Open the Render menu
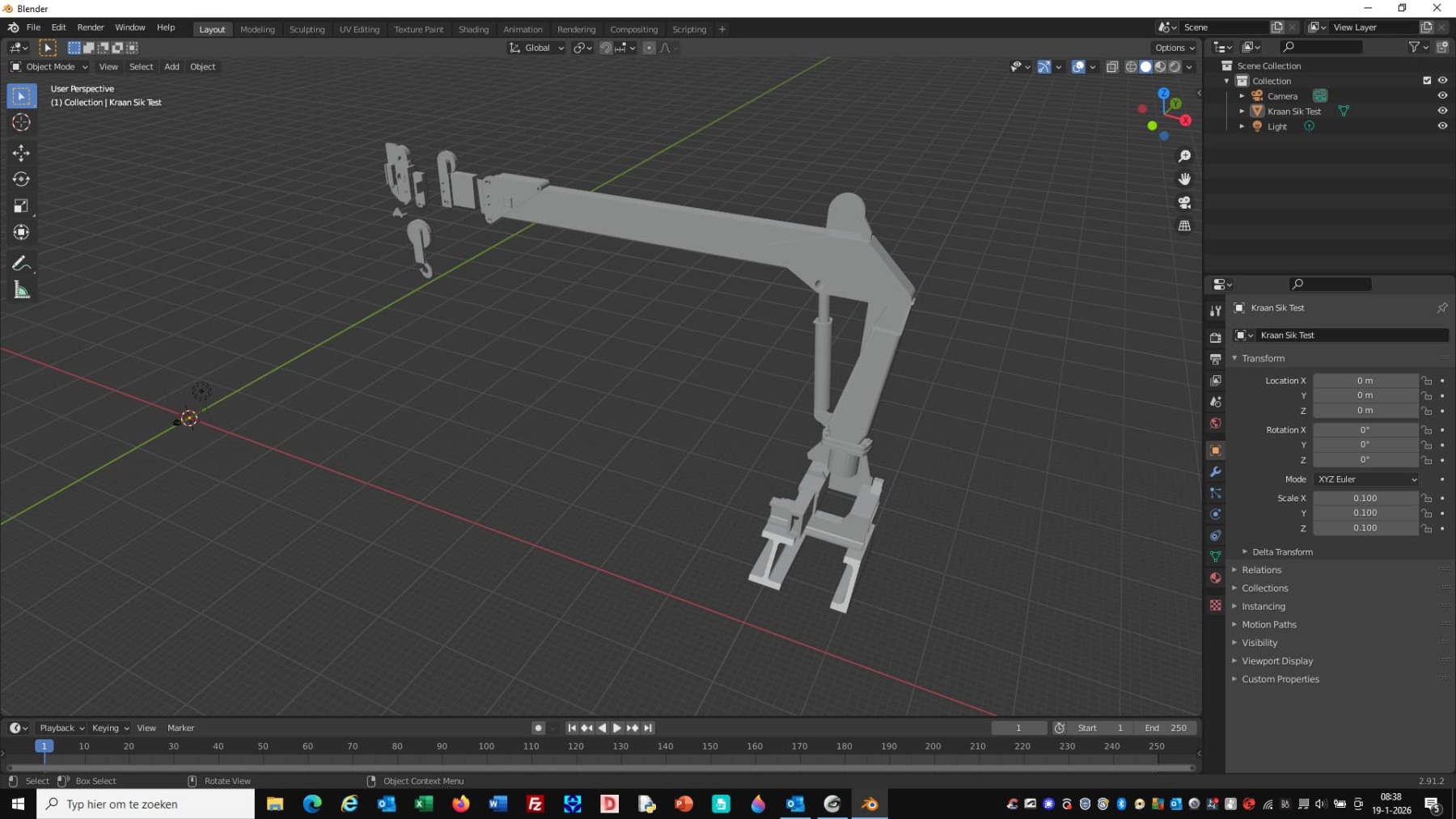The height and width of the screenshot is (819, 1456). coord(91,27)
